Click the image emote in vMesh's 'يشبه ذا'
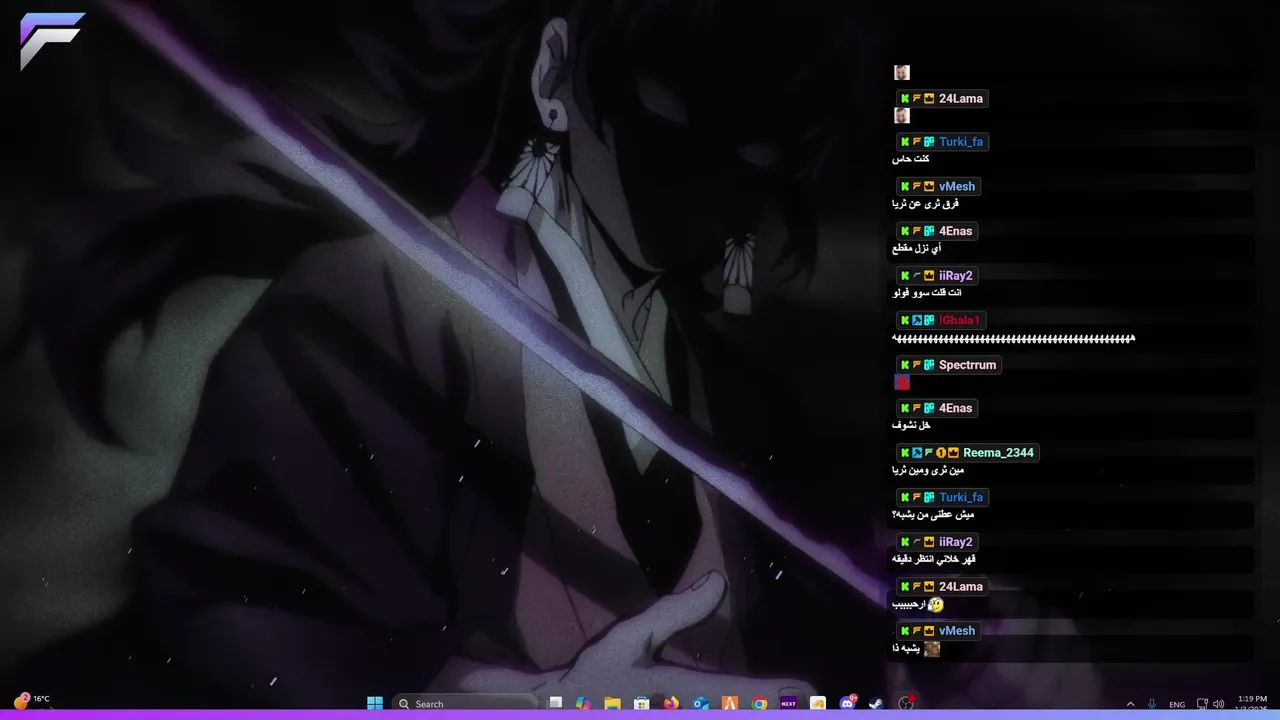The width and height of the screenshot is (1280, 720). 931,649
